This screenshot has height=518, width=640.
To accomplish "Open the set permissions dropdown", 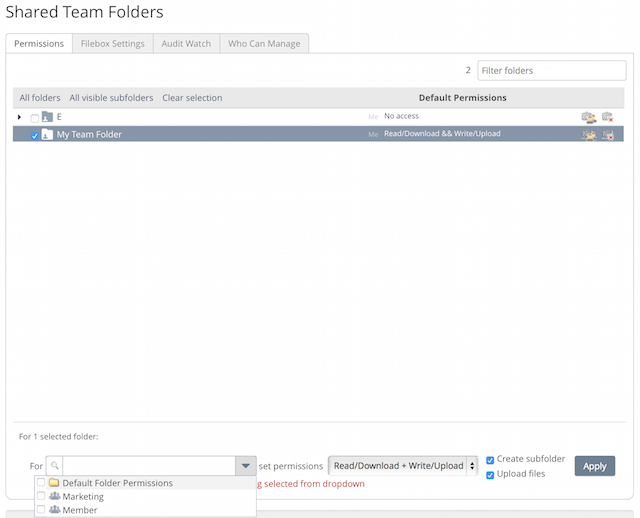I will point(403,466).
